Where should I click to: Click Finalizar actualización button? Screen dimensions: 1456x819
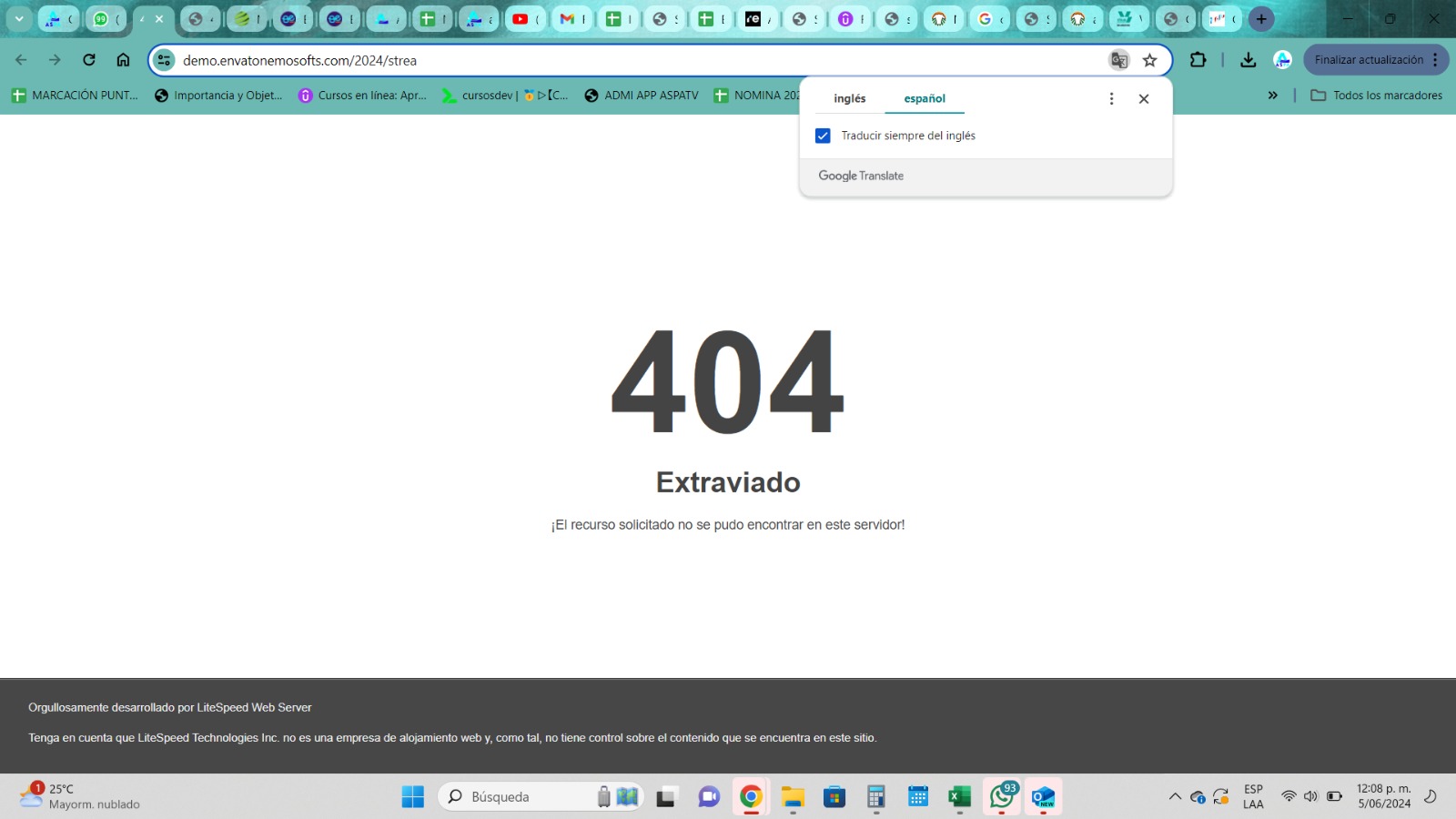point(1368,60)
